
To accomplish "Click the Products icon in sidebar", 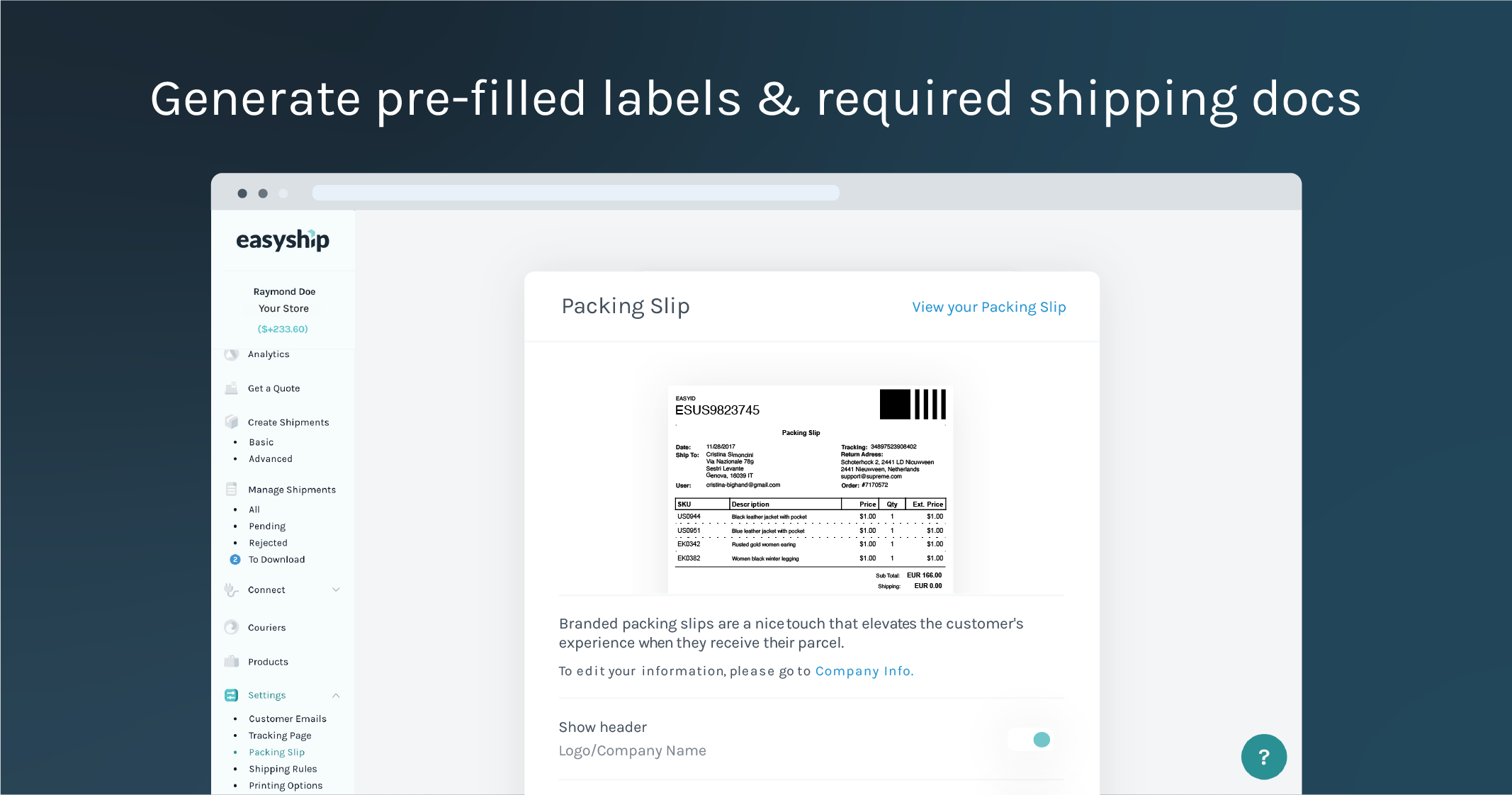I will tap(234, 660).
